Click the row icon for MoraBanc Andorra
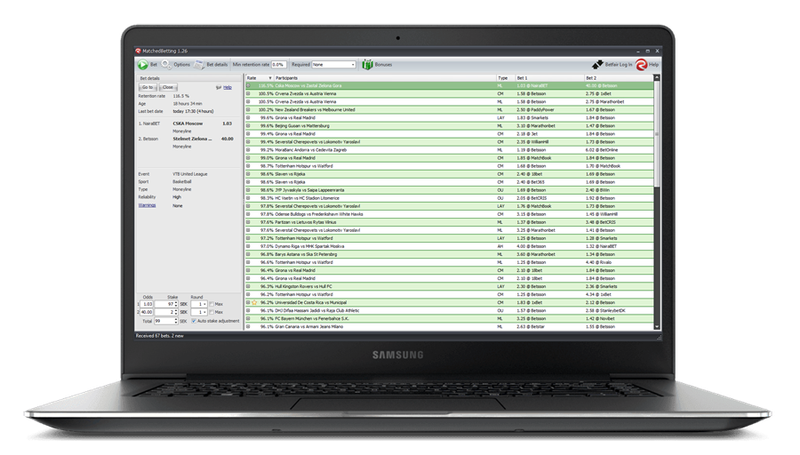 pyautogui.click(x=248, y=150)
